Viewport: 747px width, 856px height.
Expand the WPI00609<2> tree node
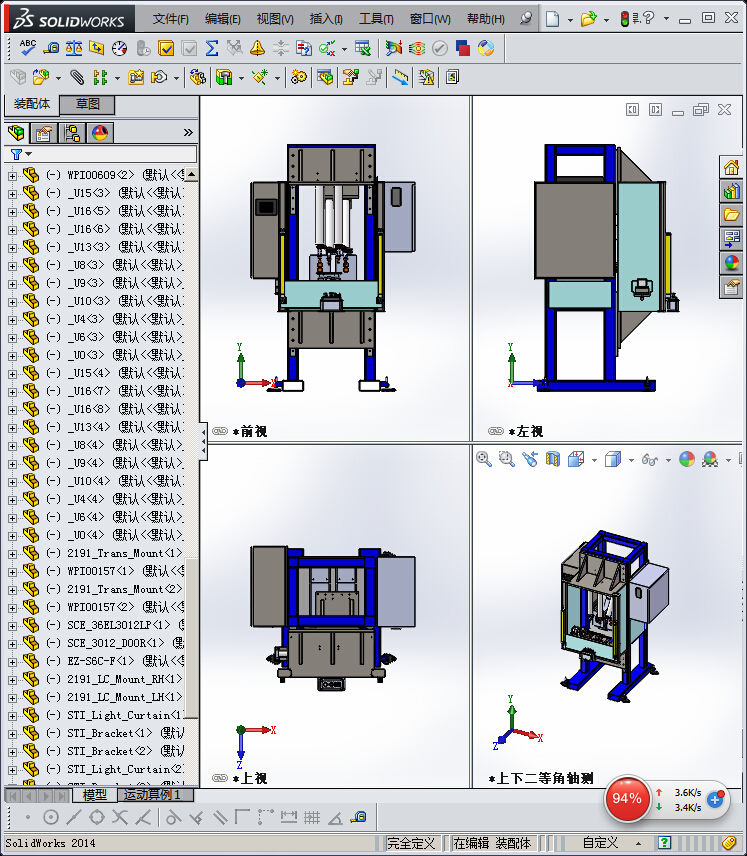coord(12,176)
